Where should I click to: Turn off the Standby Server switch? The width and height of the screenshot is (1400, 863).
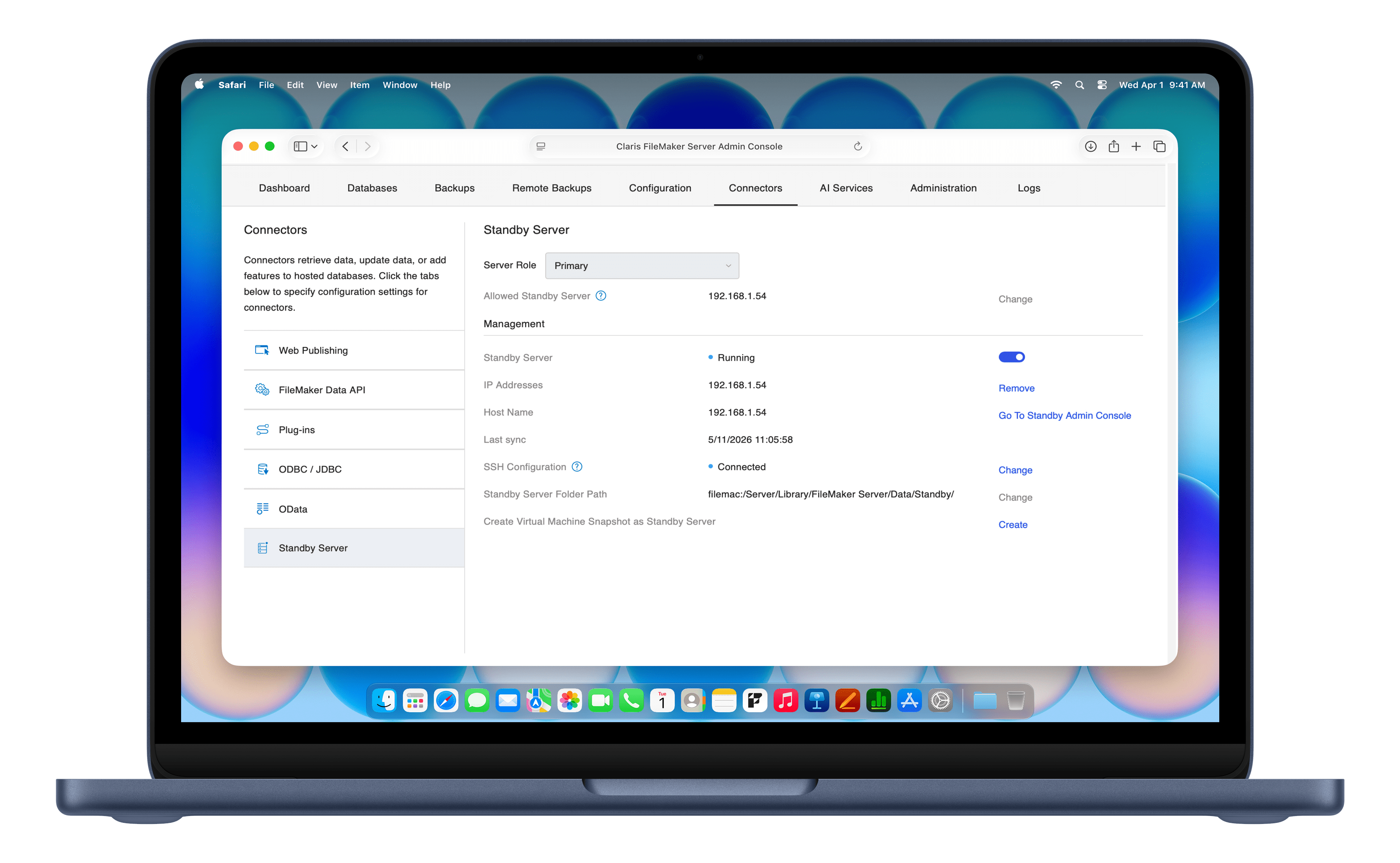coord(1011,357)
